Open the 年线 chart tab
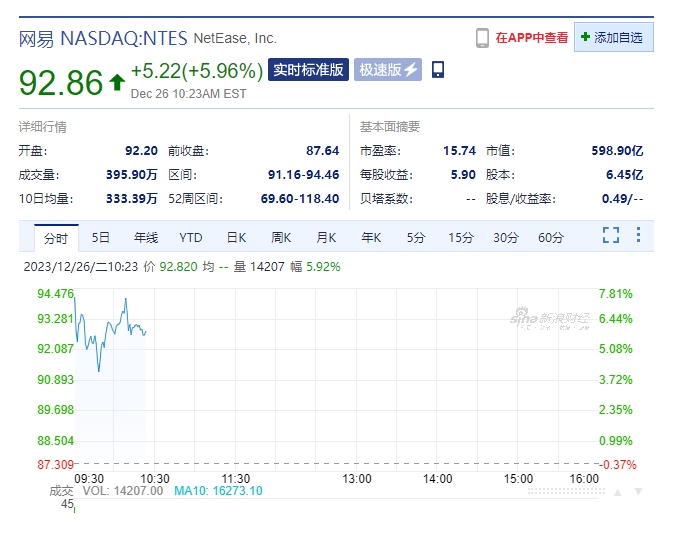The image size is (682, 535). 146,237
